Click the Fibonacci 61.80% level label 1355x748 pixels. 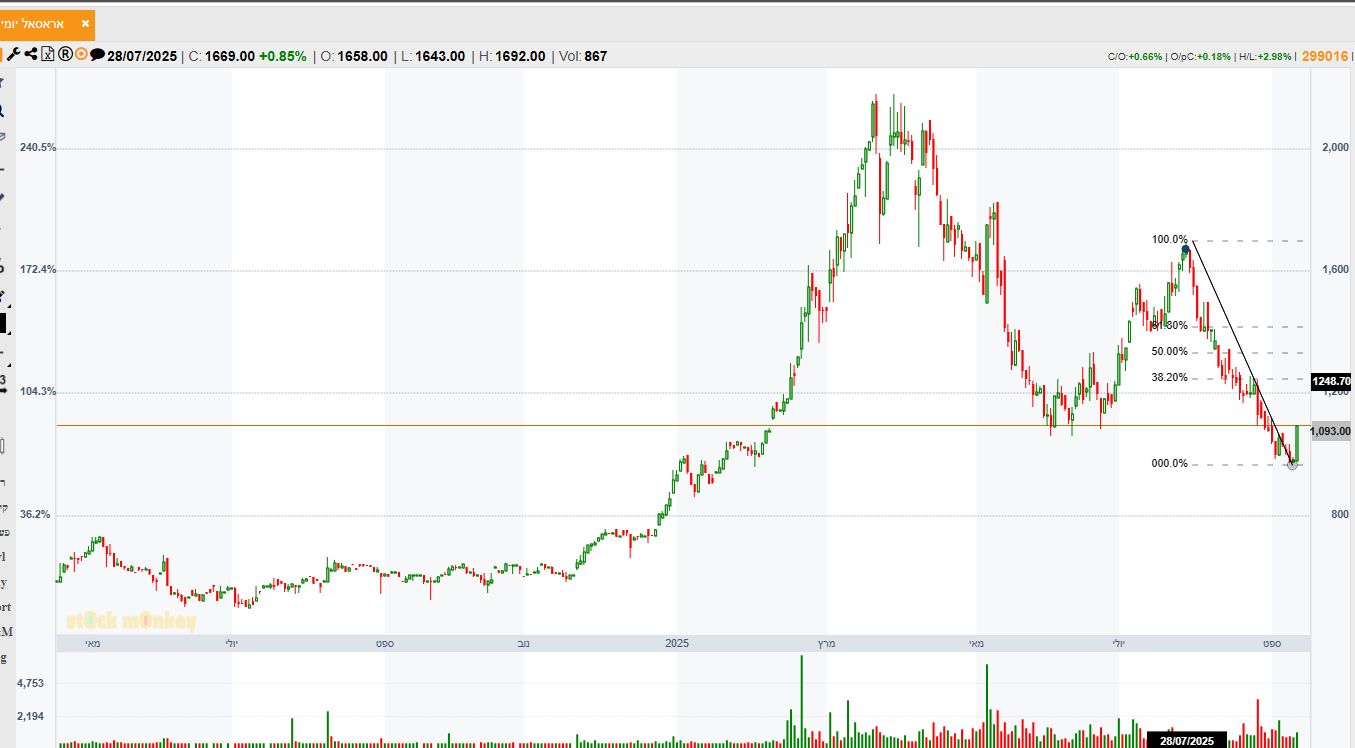pyautogui.click(x=1169, y=326)
